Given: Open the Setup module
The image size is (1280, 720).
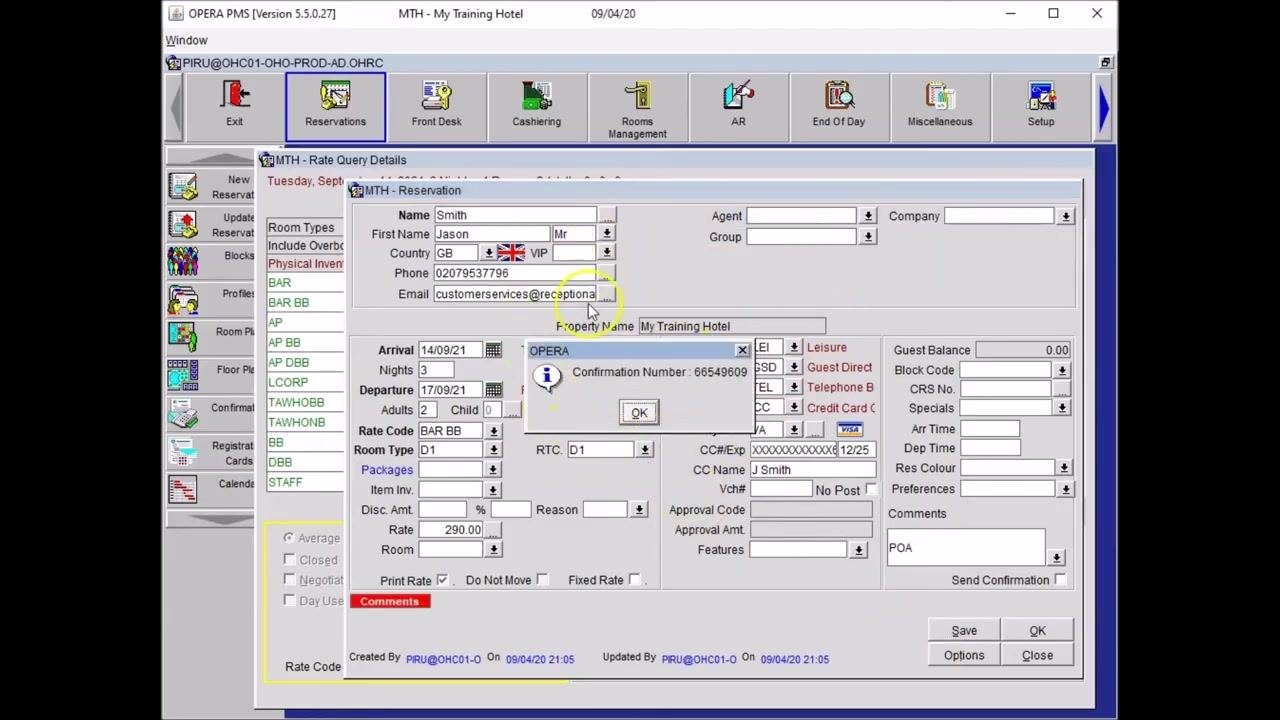Looking at the screenshot, I should 1041,105.
